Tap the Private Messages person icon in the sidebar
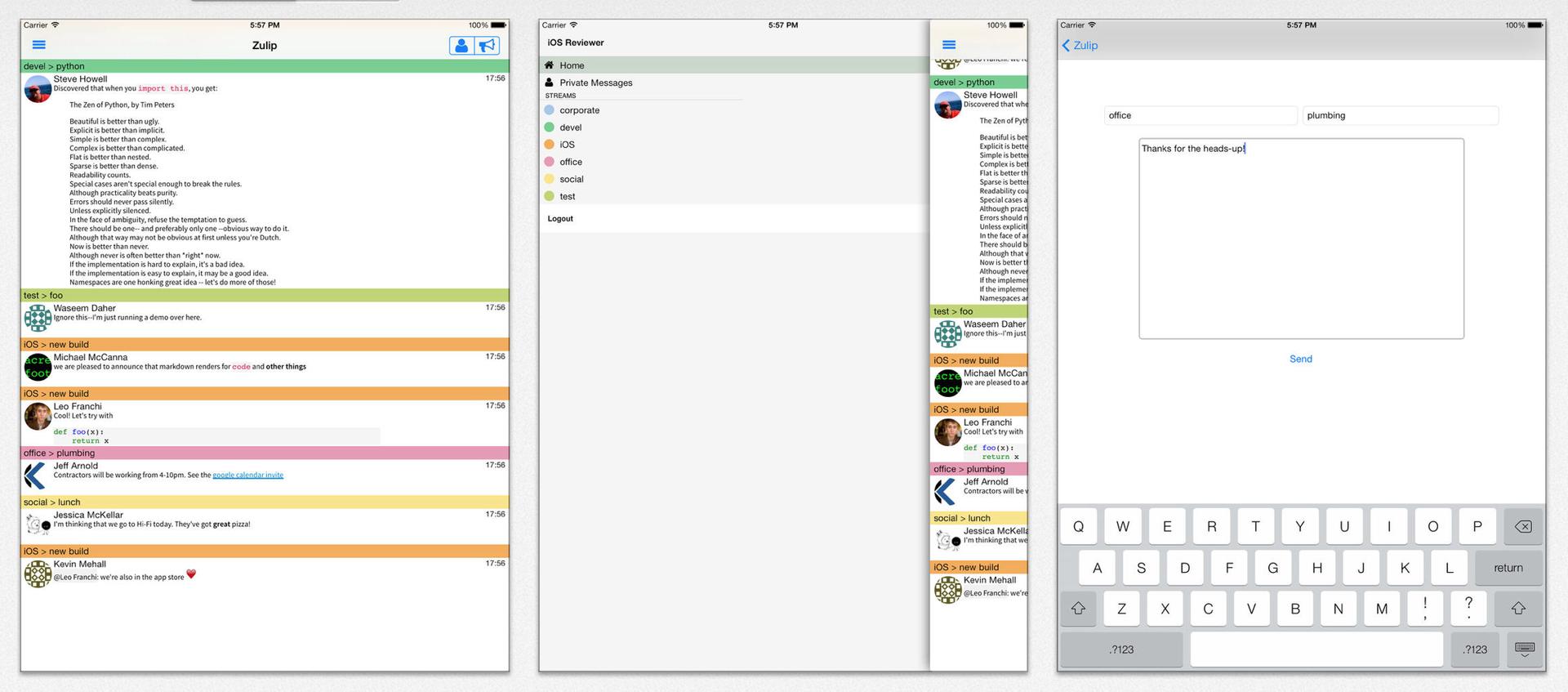Viewport: 1568px width, 692px height. click(x=550, y=83)
